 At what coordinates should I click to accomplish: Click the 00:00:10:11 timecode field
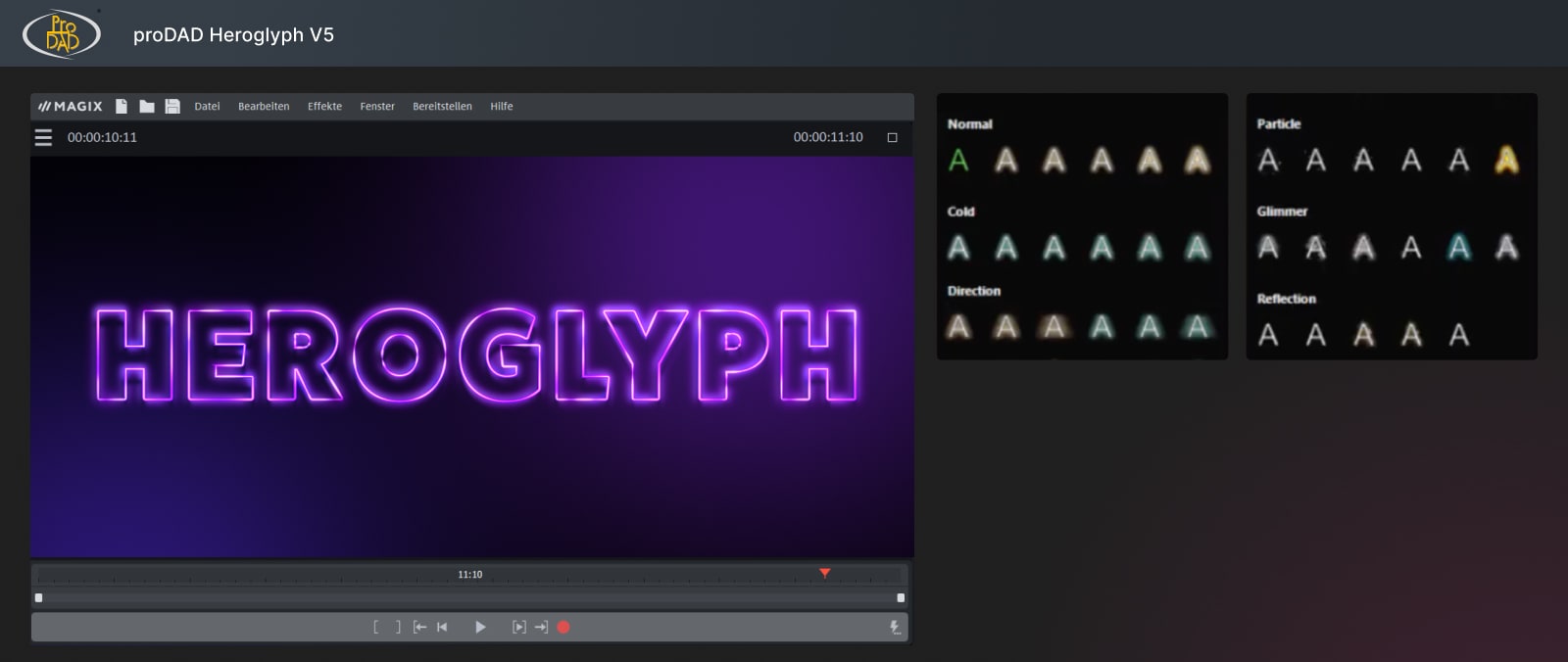[102, 137]
